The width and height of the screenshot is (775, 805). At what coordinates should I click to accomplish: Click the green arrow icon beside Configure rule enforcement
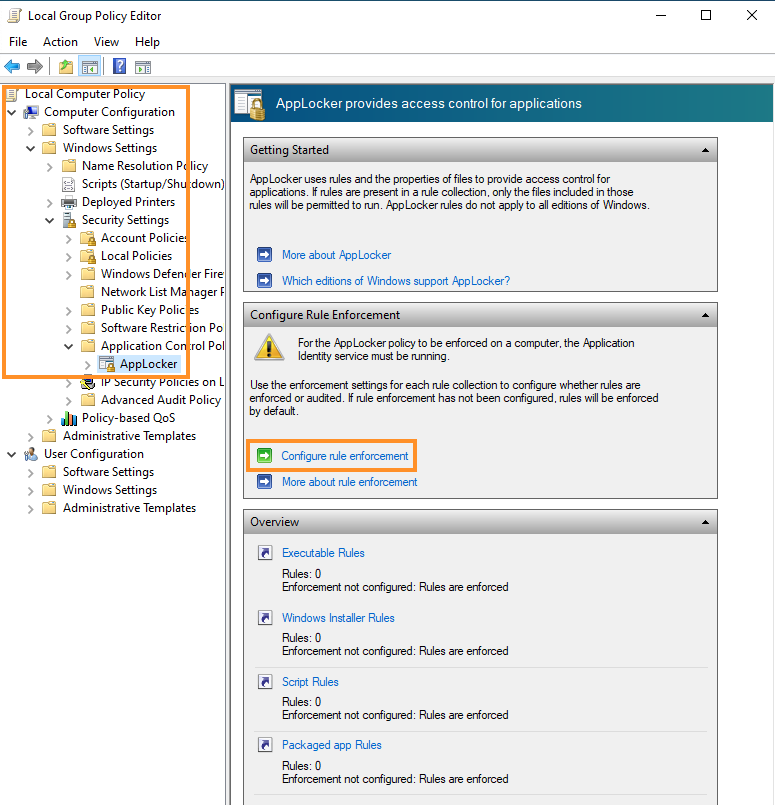tap(264, 455)
